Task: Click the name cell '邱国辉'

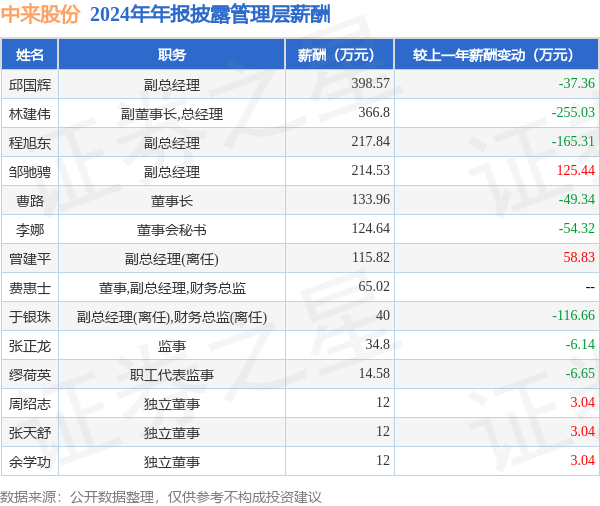Action: tap(29, 85)
